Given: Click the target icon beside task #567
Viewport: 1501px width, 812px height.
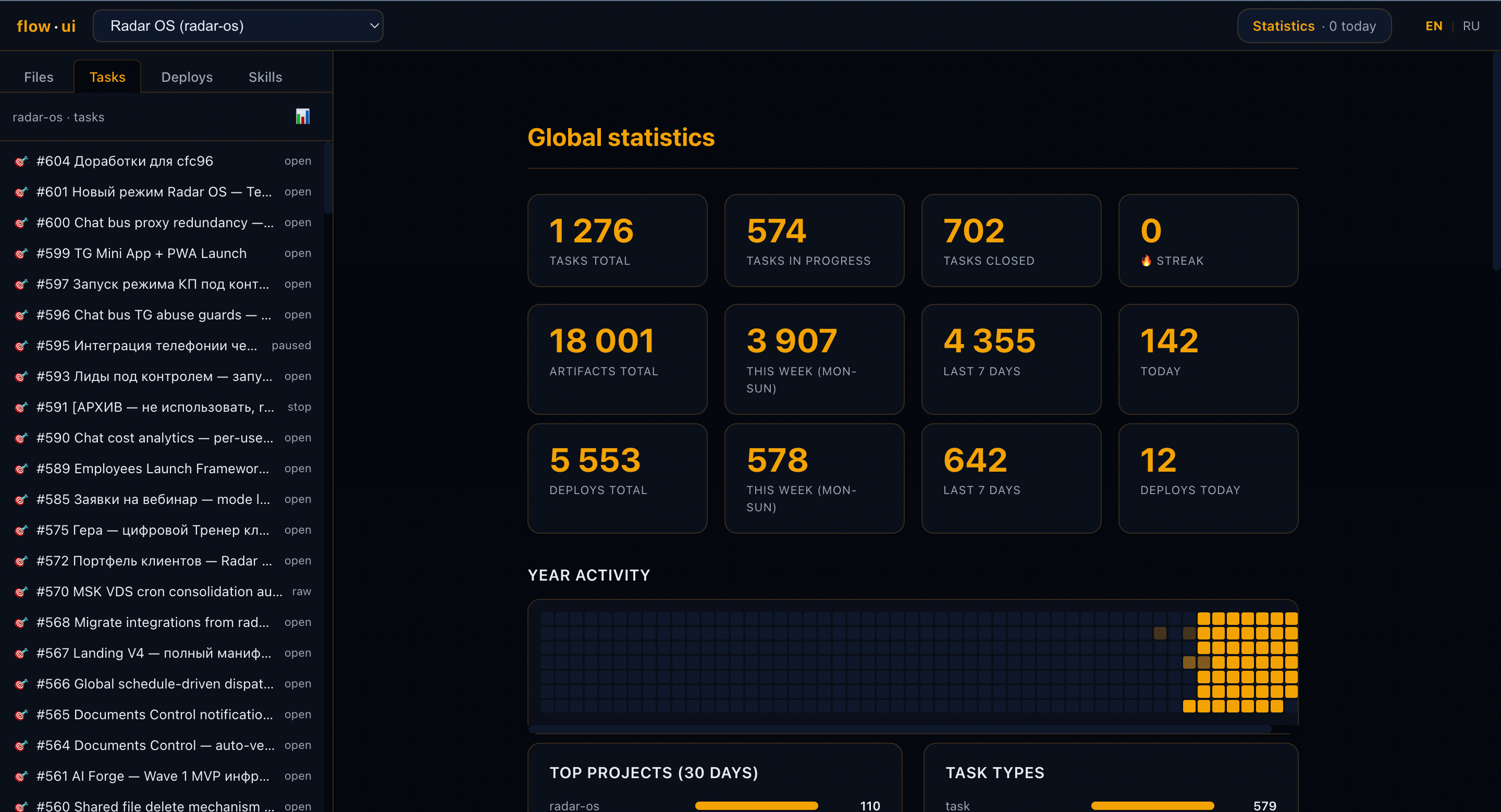Looking at the screenshot, I should pos(21,653).
